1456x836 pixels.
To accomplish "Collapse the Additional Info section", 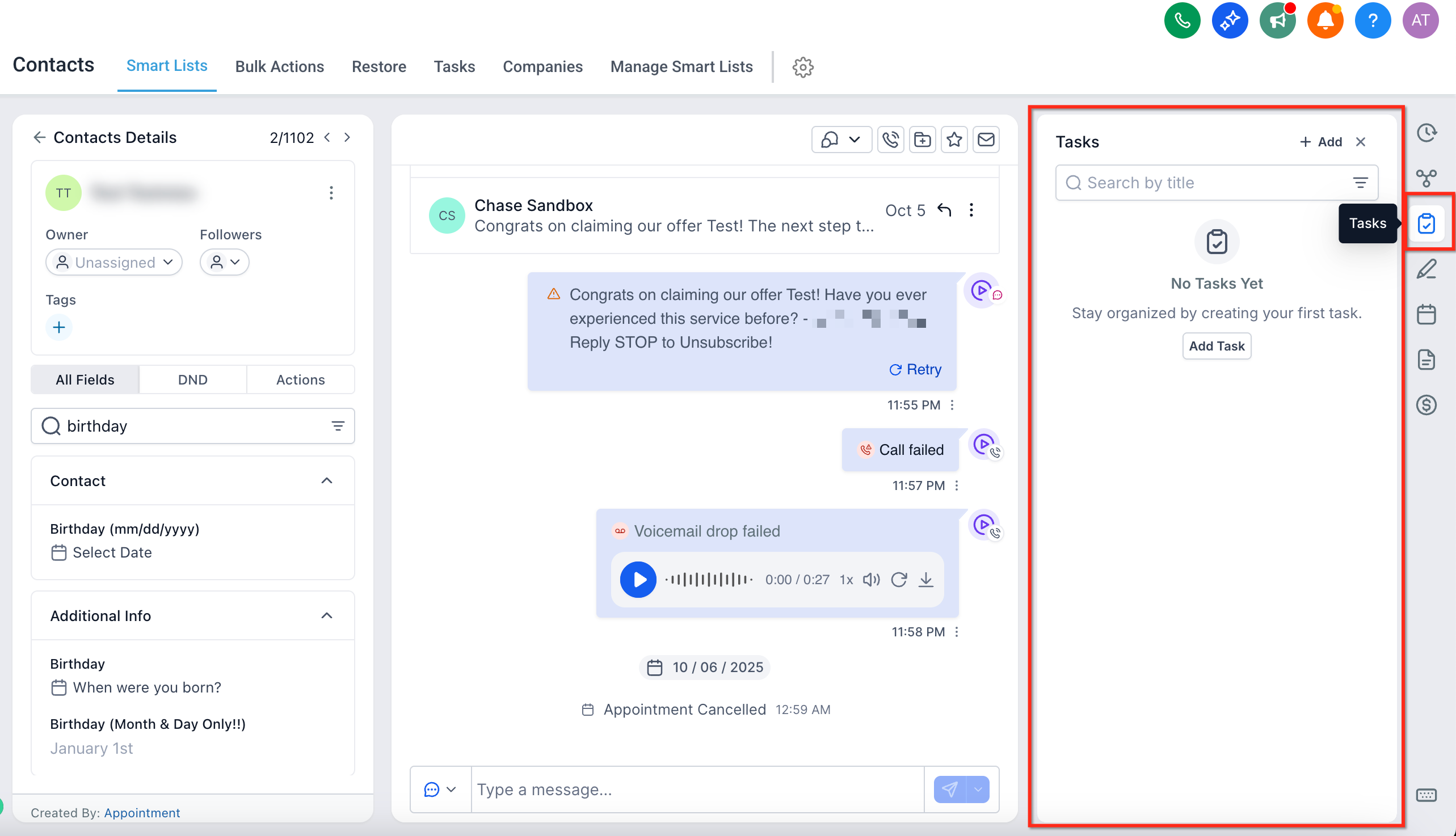I will 327,616.
